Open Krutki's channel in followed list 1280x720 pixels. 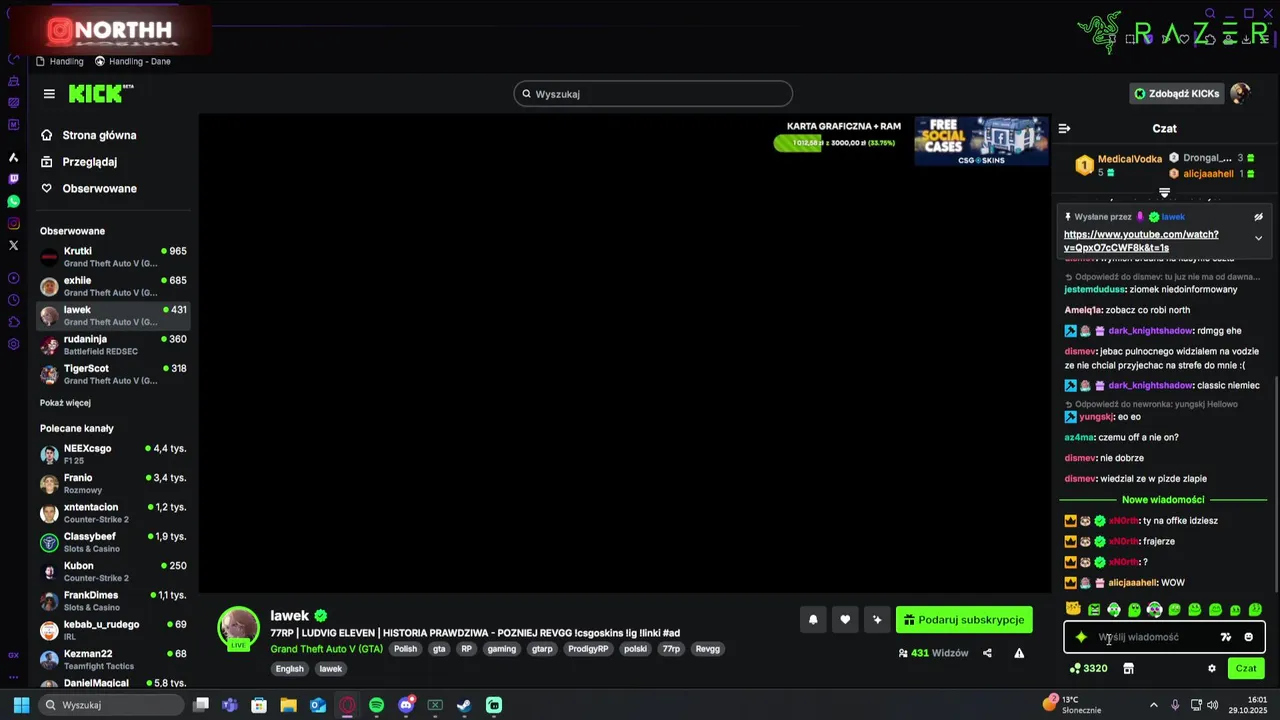[114, 257]
